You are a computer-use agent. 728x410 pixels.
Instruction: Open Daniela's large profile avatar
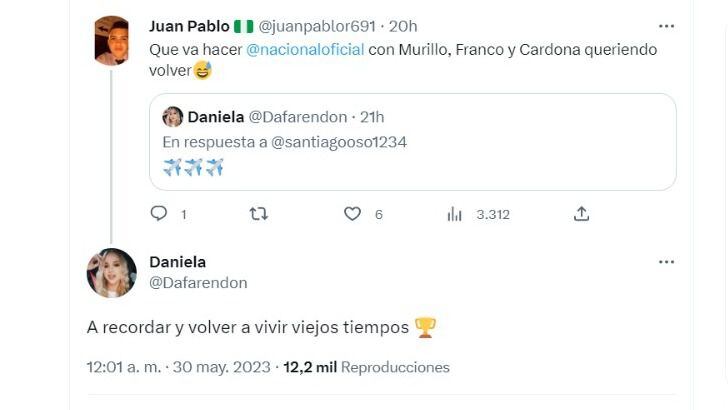(x=112, y=273)
